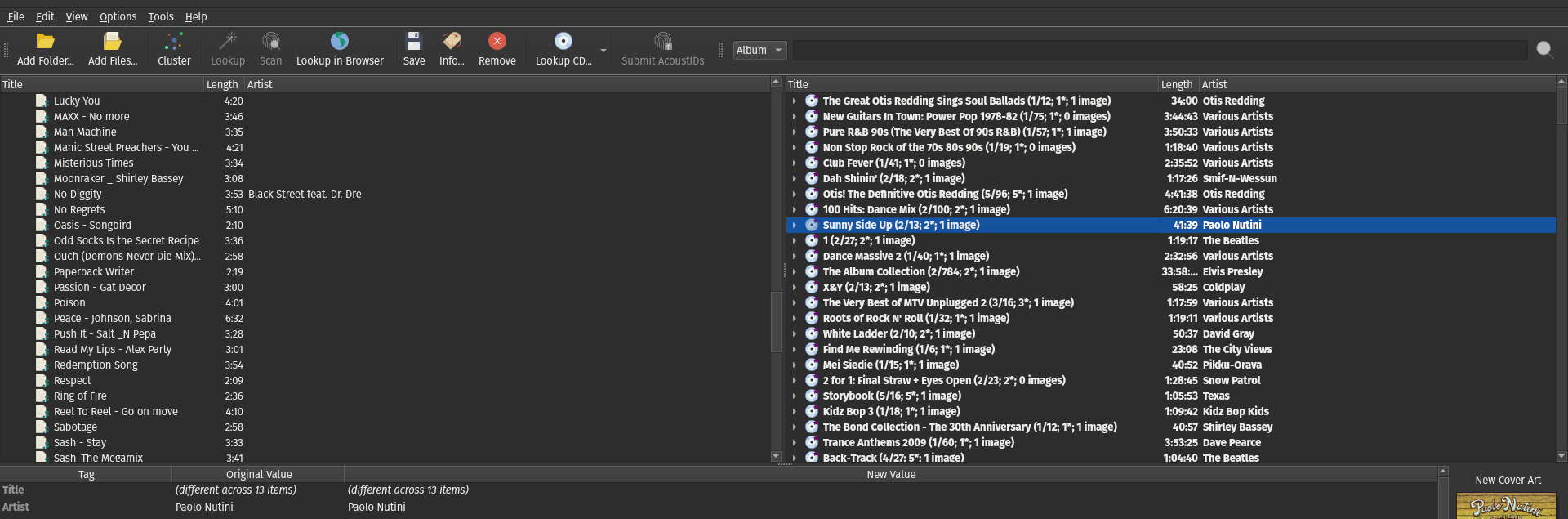Click the left pane vertical scrollbar thumb
1568x519 pixels.
point(776,321)
